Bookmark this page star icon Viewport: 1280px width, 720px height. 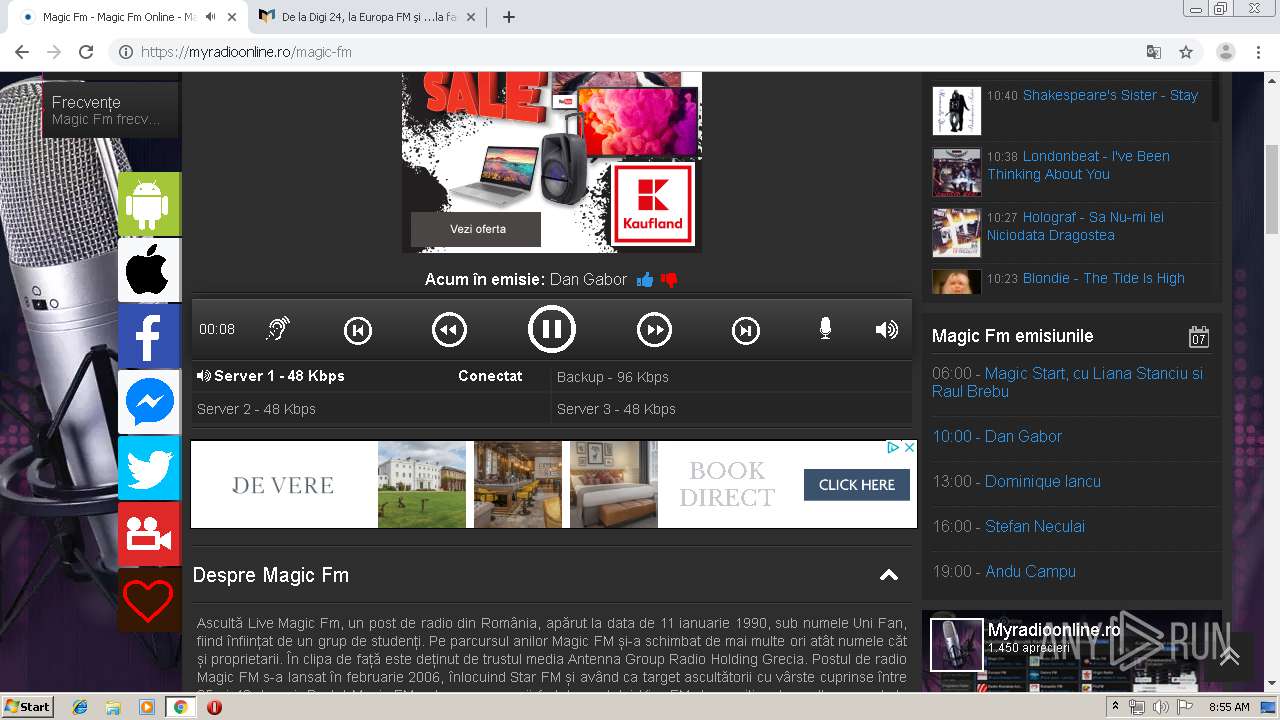coord(1186,52)
